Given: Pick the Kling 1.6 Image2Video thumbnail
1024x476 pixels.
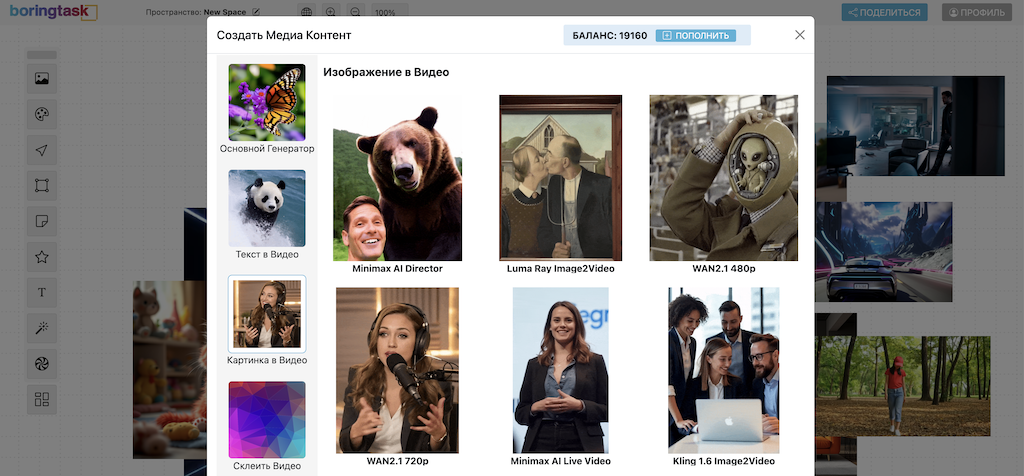Looking at the screenshot, I should 723,371.
